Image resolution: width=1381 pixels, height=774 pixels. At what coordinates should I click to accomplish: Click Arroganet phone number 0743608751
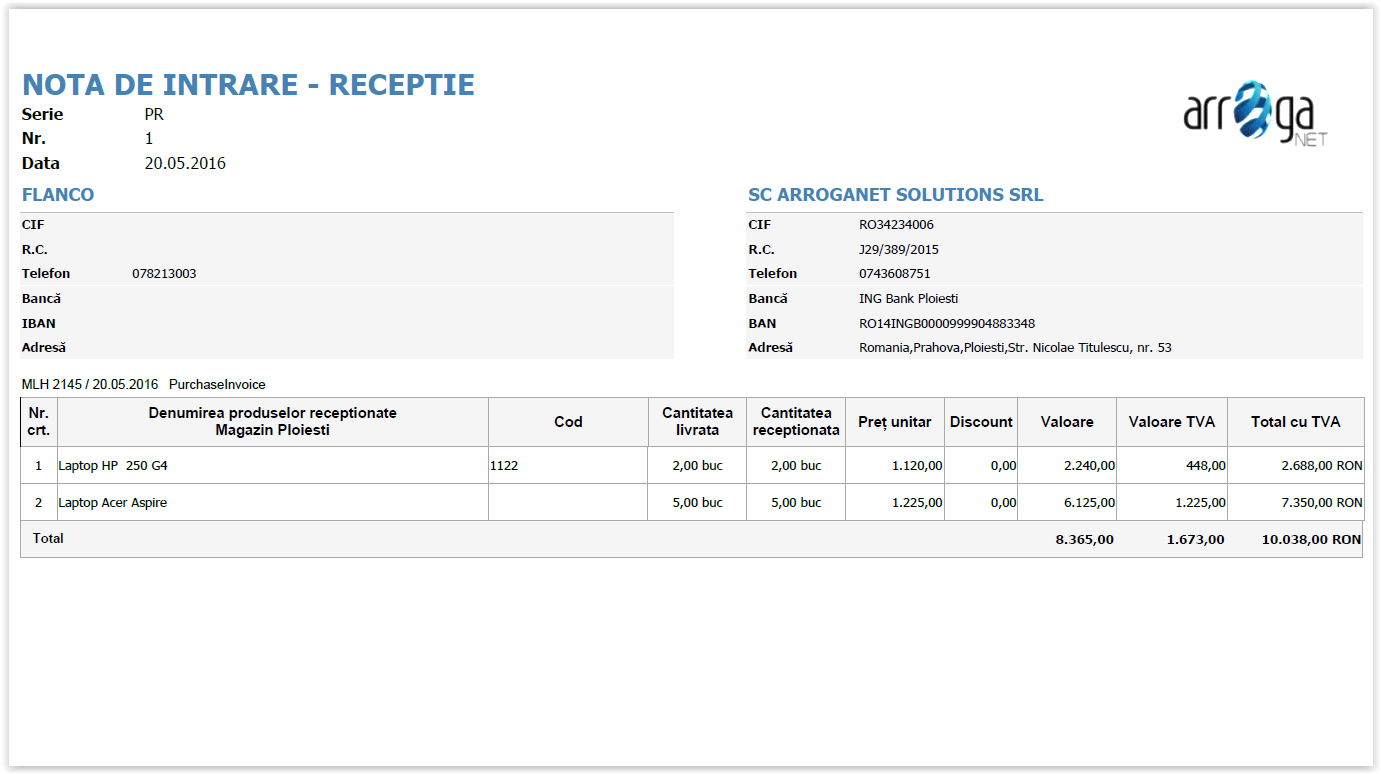click(895, 274)
